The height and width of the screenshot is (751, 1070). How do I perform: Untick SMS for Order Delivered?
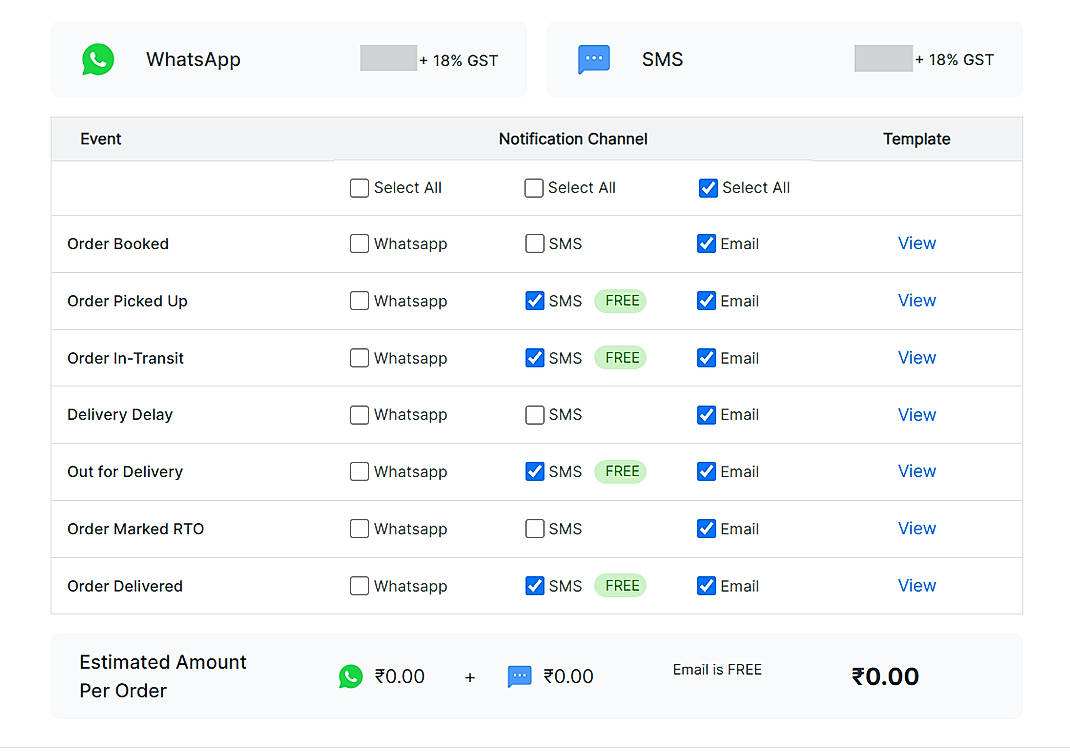[534, 586]
